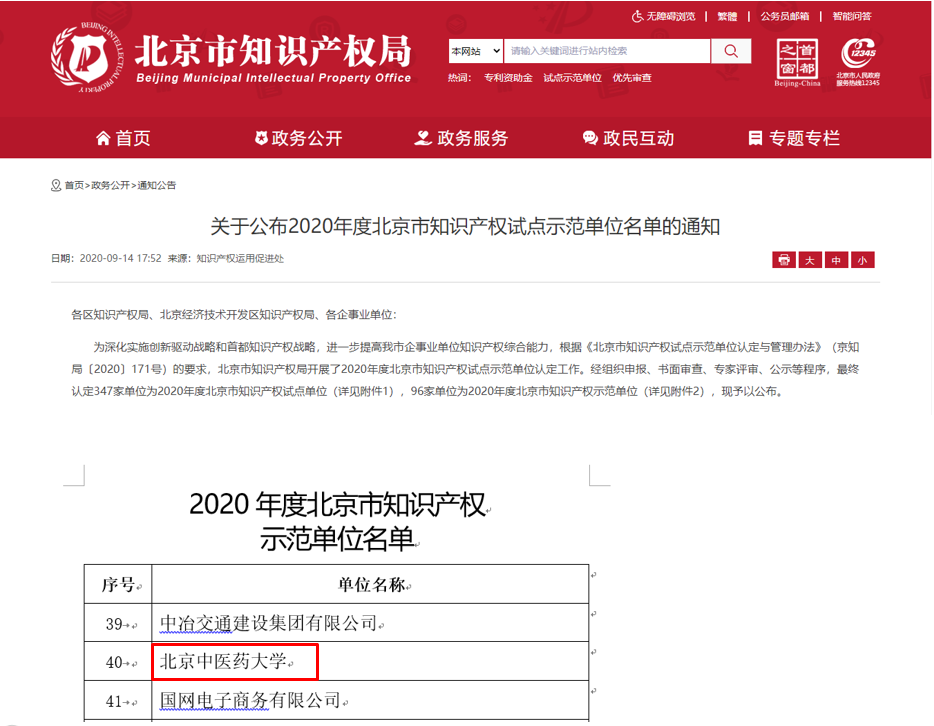934x726 pixels.
Task: Click the sequence number 41 cell
Action: (x=118, y=700)
